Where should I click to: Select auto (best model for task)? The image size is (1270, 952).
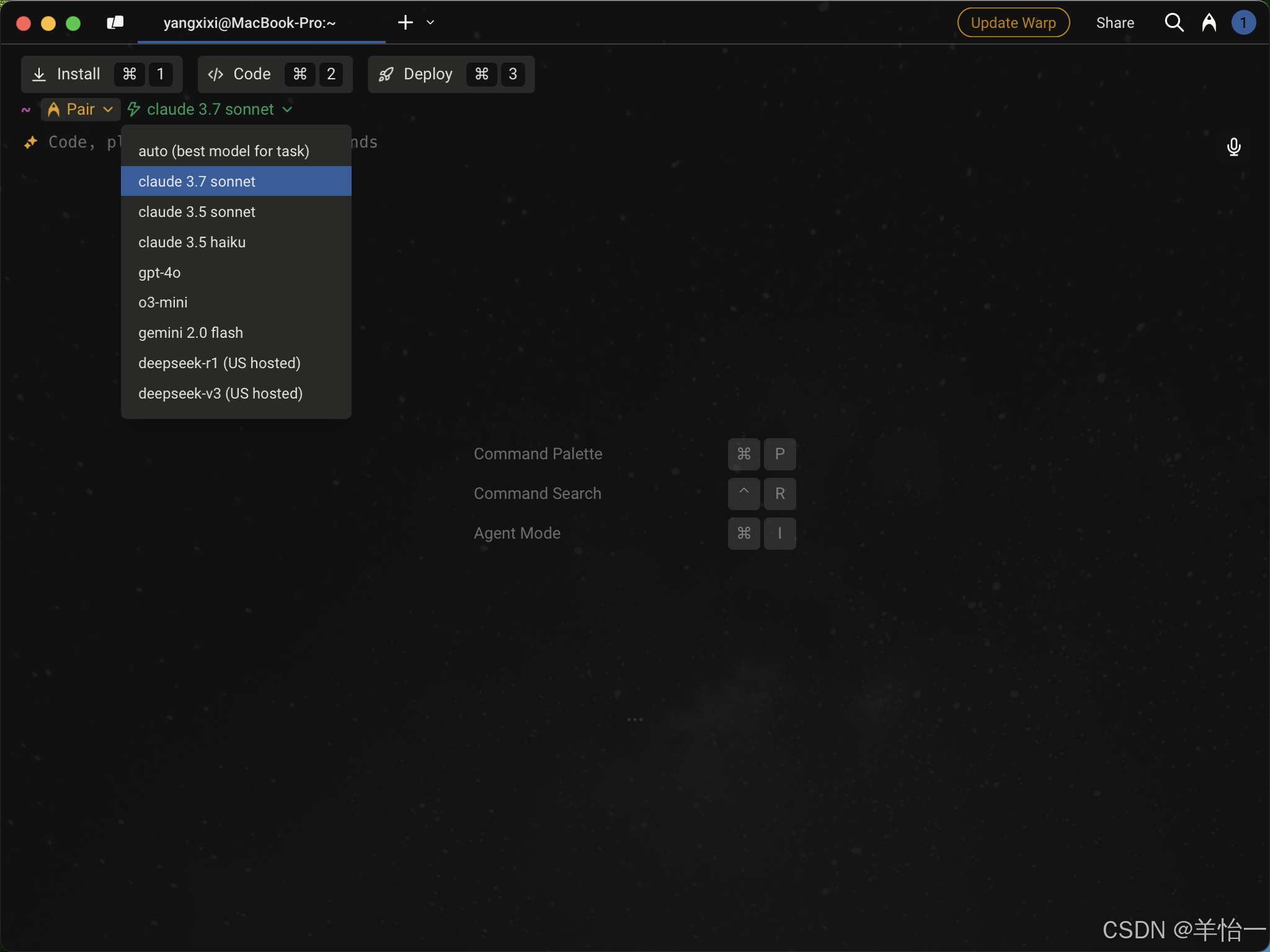pyautogui.click(x=223, y=151)
